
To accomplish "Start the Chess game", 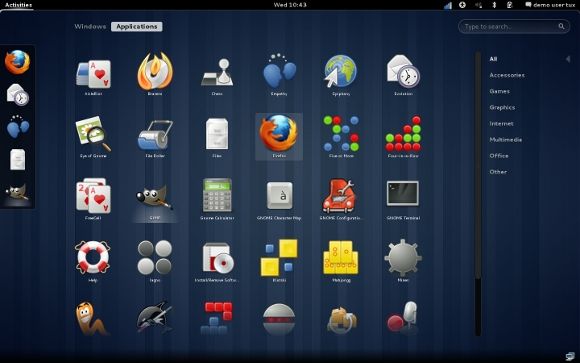I will pyautogui.click(x=217, y=74).
